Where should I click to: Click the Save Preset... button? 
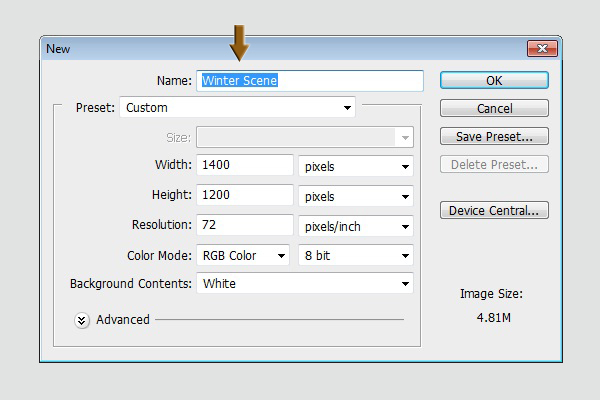(x=494, y=136)
